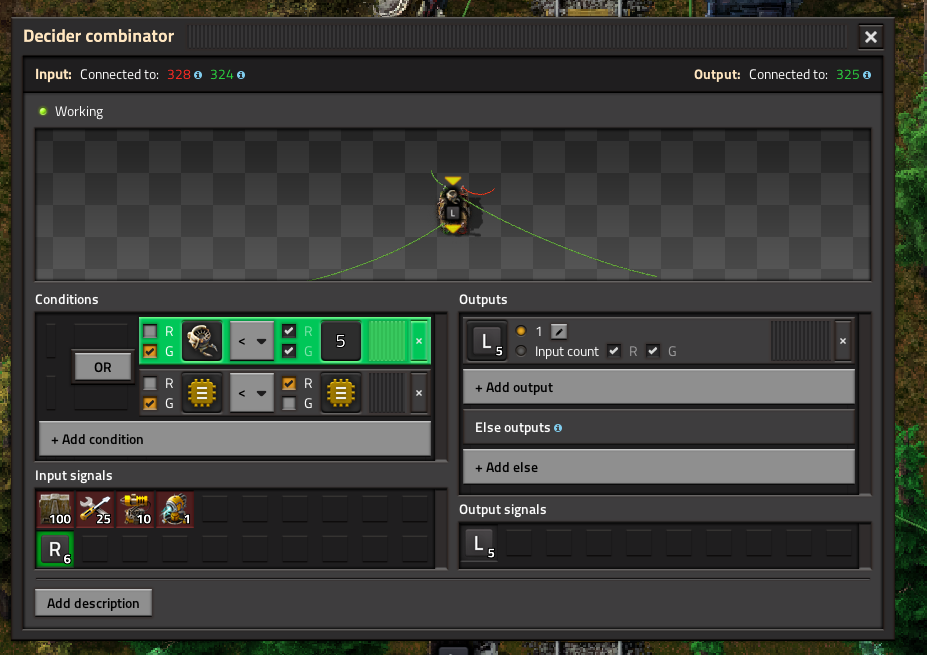Toggle red wire checkbox beside constant 5
Screen dimensions: 927x655
click(289, 331)
